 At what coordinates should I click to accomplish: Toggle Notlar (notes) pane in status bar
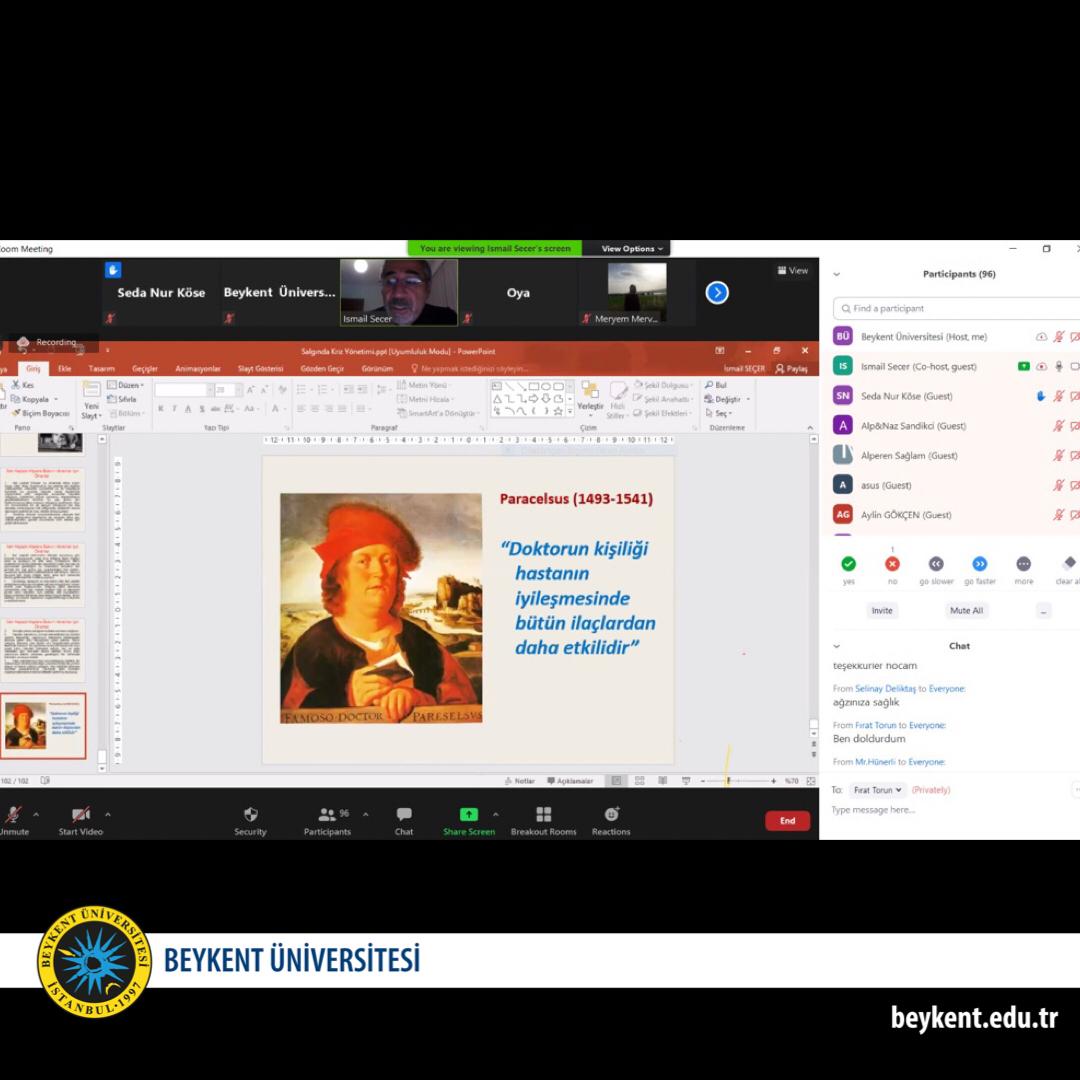point(519,780)
